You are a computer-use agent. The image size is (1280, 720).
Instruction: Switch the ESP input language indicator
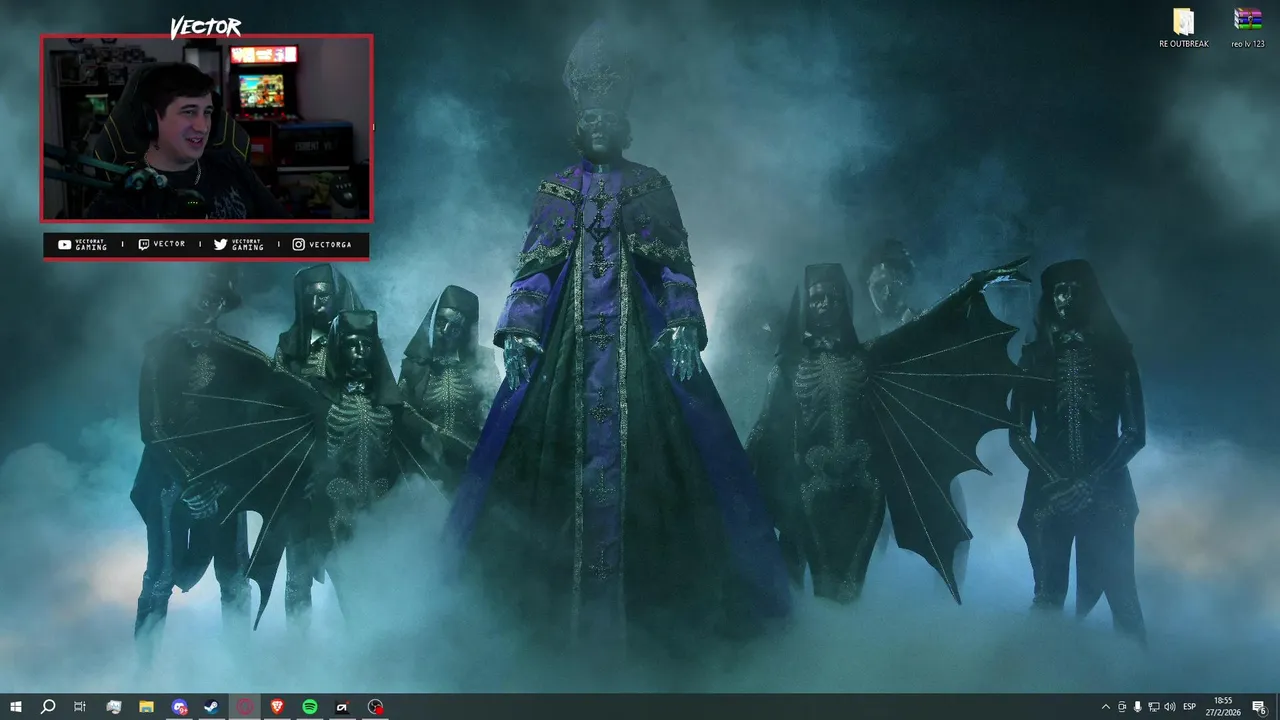1190,707
